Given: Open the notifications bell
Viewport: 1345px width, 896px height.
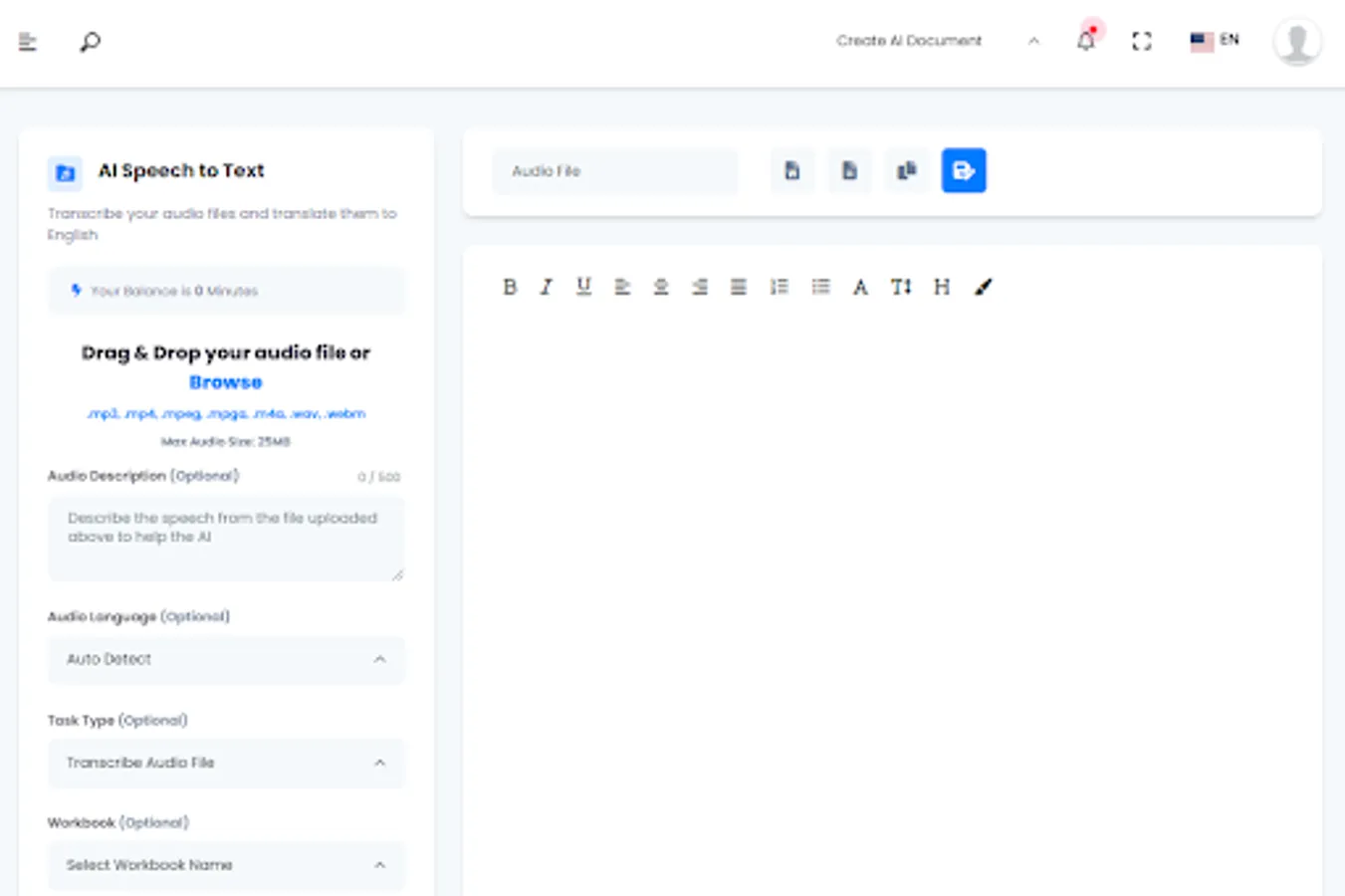Looking at the screenshot, I should (x=1085, y=41).
